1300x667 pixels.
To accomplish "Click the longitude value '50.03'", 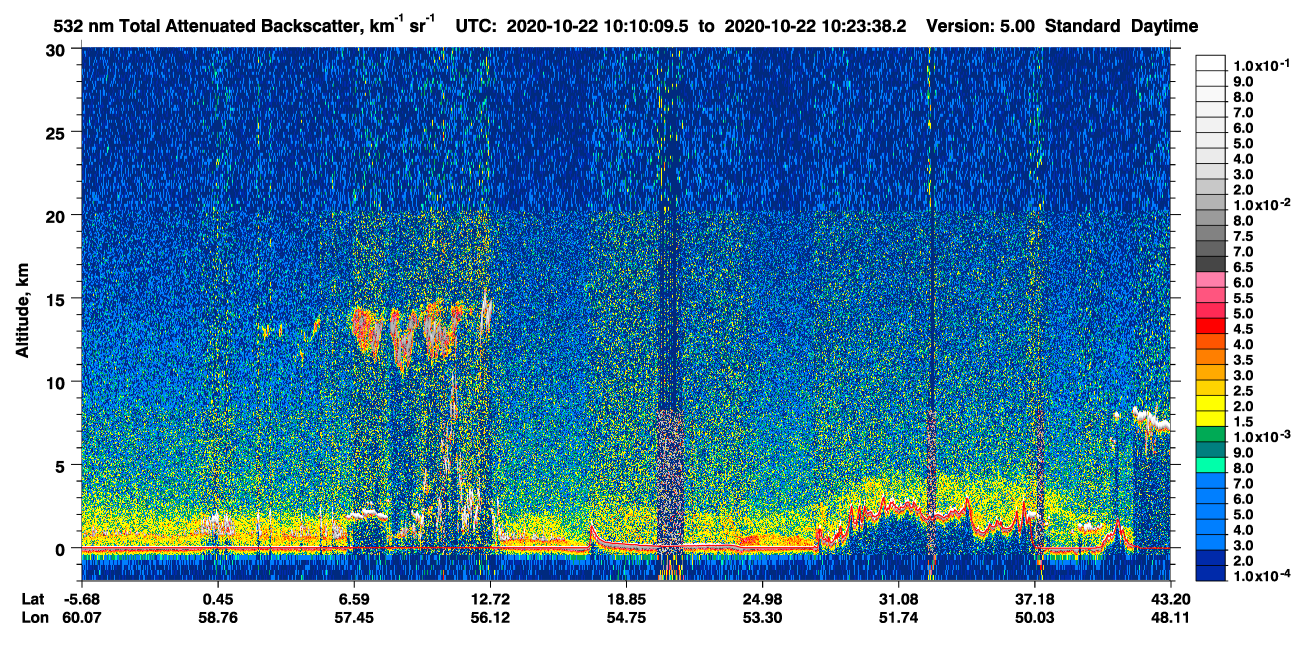I will pyautogui.click(x=1035, y=618).
